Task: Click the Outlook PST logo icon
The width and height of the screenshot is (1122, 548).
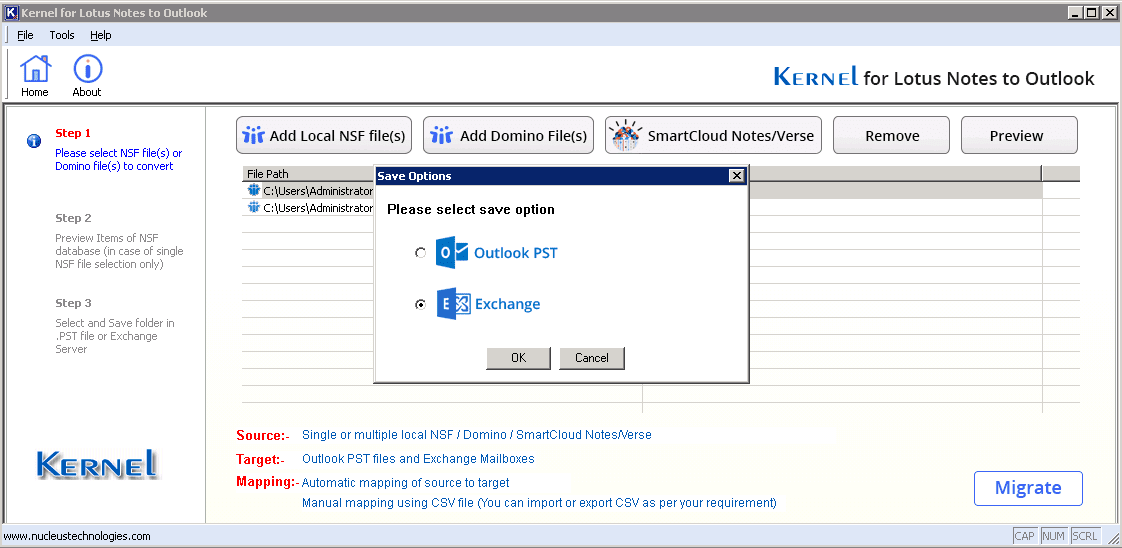Action: tap(452, 253)
